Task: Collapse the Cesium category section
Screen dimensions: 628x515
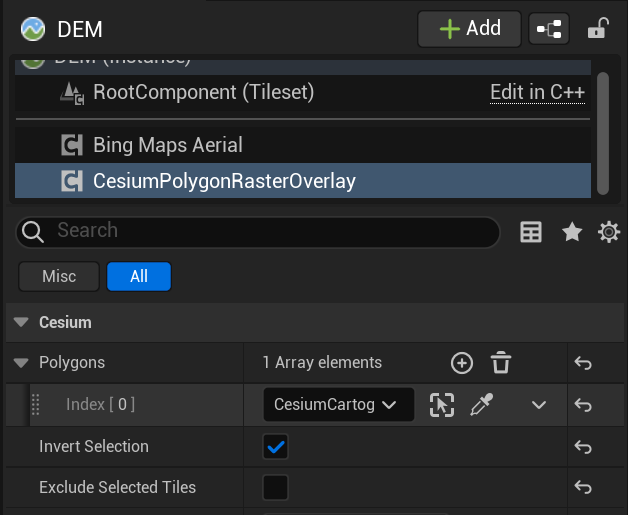Action: click(21, 322)
